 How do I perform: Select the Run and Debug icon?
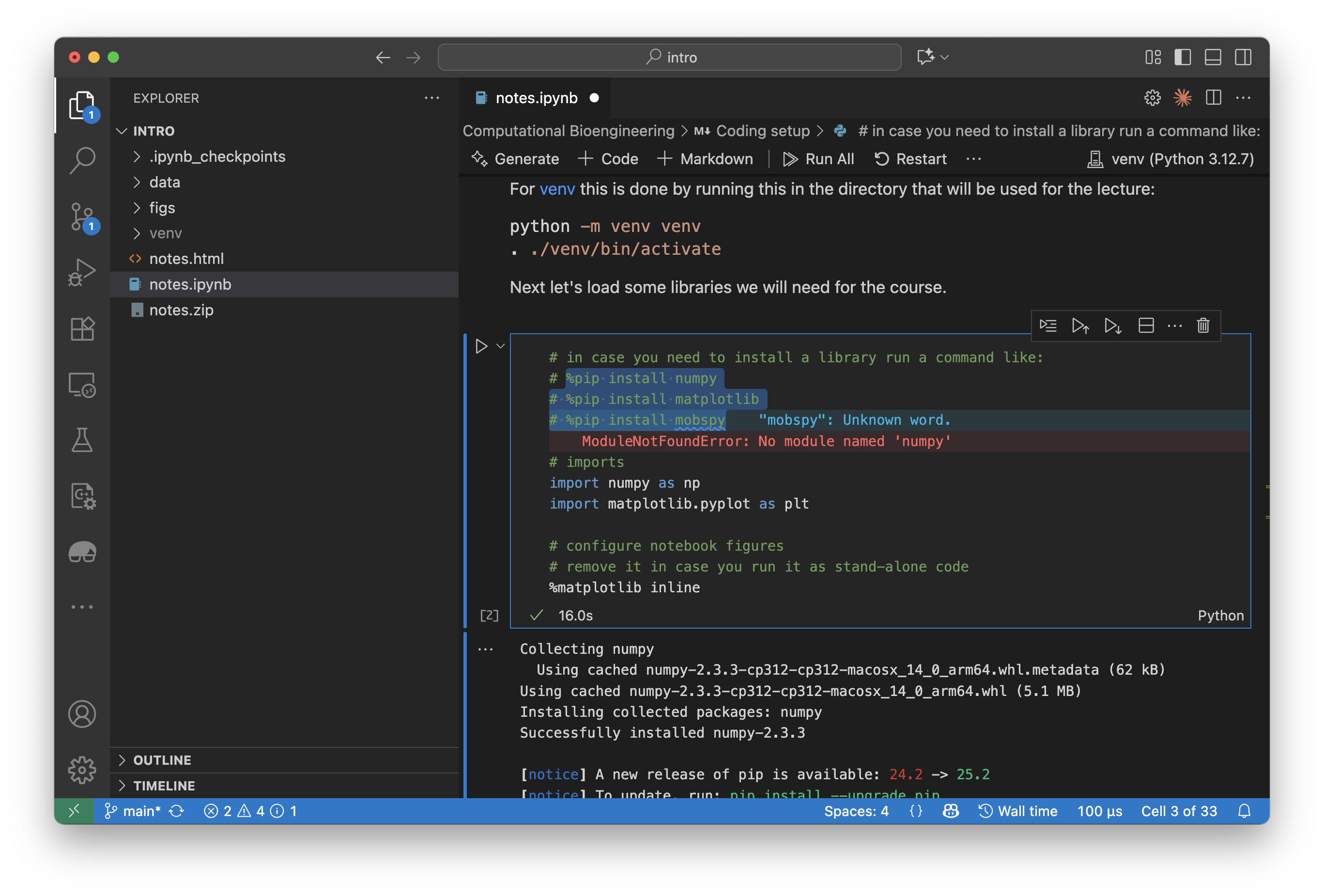tap(83, 272)
